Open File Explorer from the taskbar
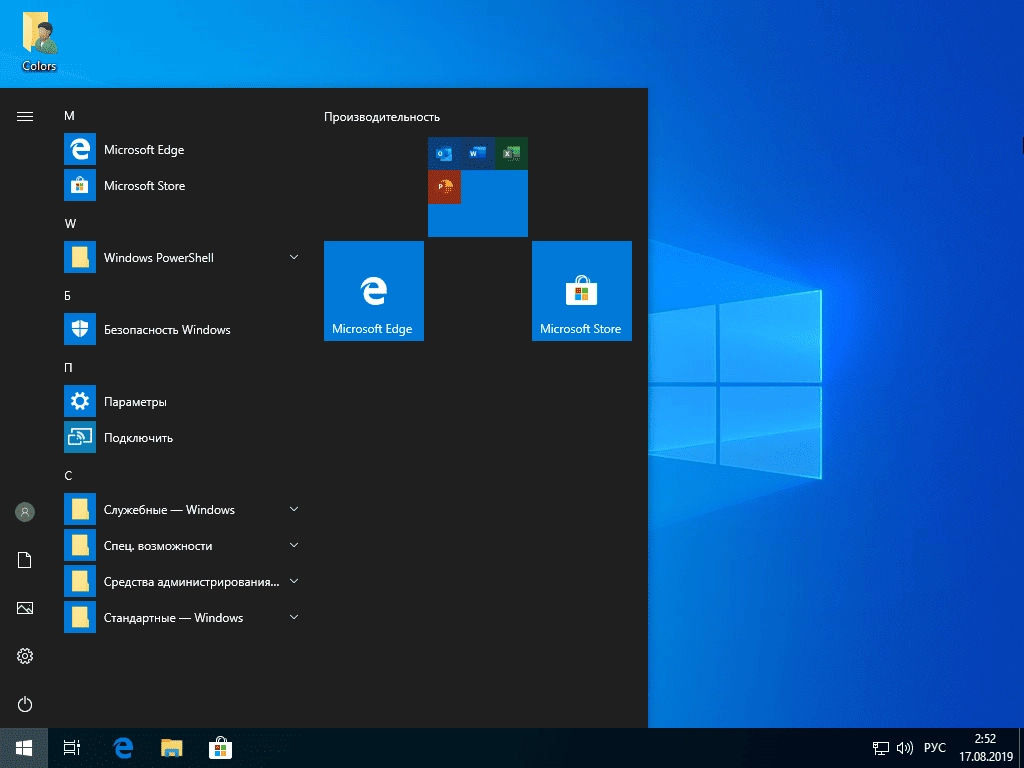The height and width of the screenshot is (768, 1024). (x=172, y=748)
